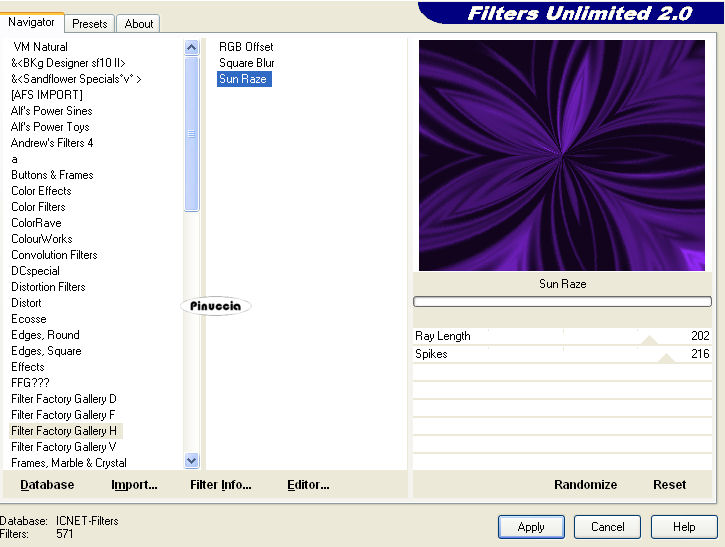The image size is (725, 547).
Task: Select Edges, Square category
Action: (x=46, y=351)
